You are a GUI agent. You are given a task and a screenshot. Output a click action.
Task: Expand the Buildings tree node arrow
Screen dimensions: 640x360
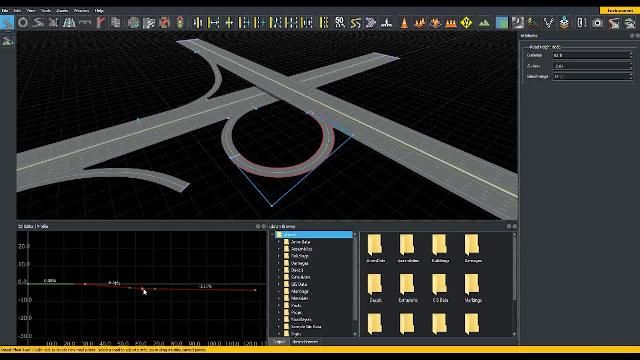tap(279, 256)
